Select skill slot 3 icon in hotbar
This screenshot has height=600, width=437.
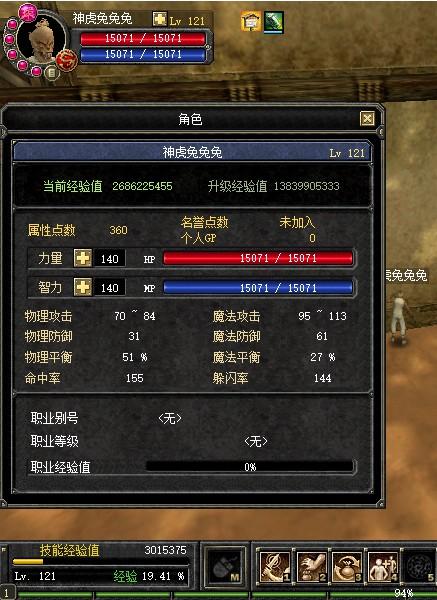(347, 566)
